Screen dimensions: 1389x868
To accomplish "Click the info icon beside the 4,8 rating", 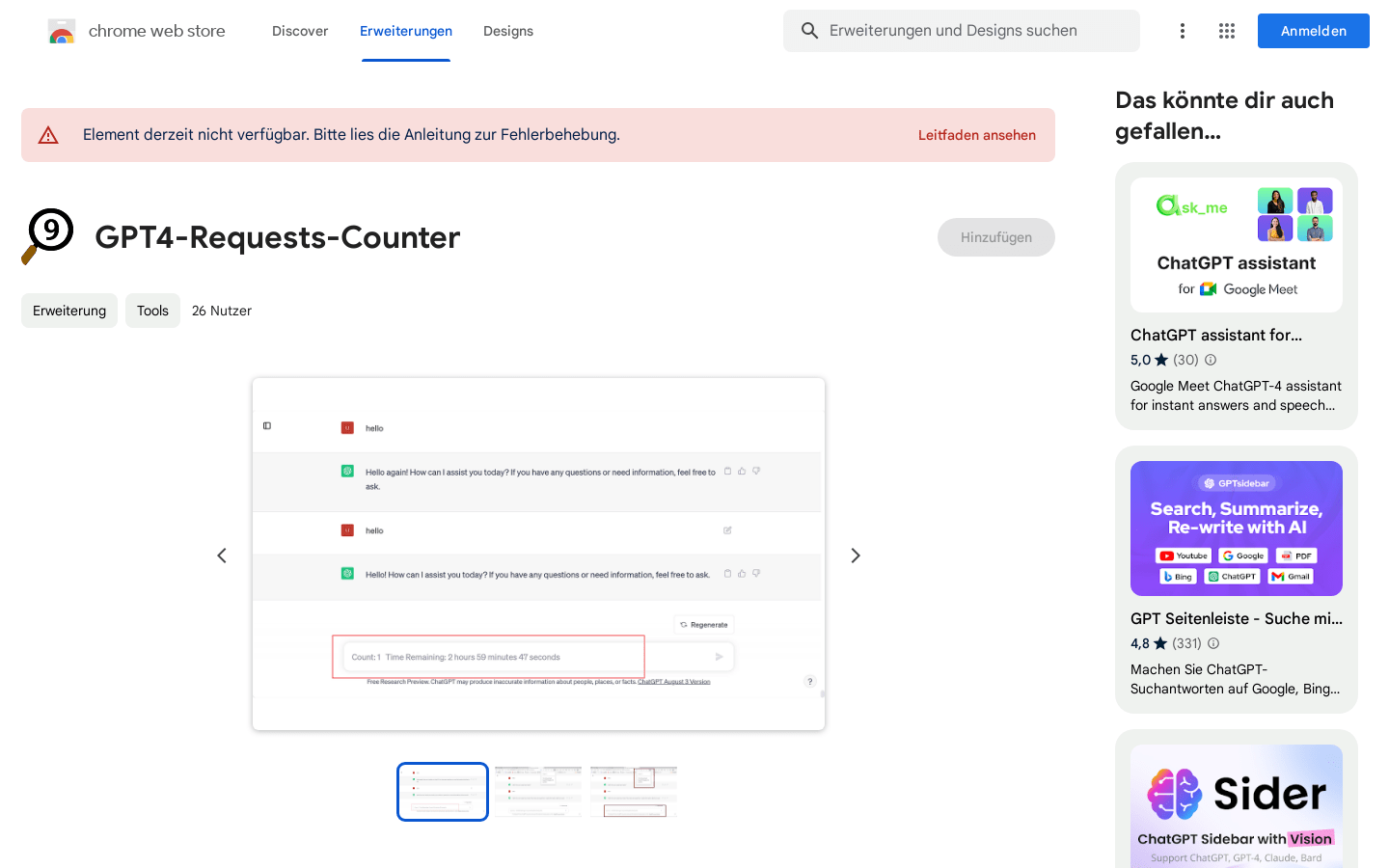I will coord(1213,643).
